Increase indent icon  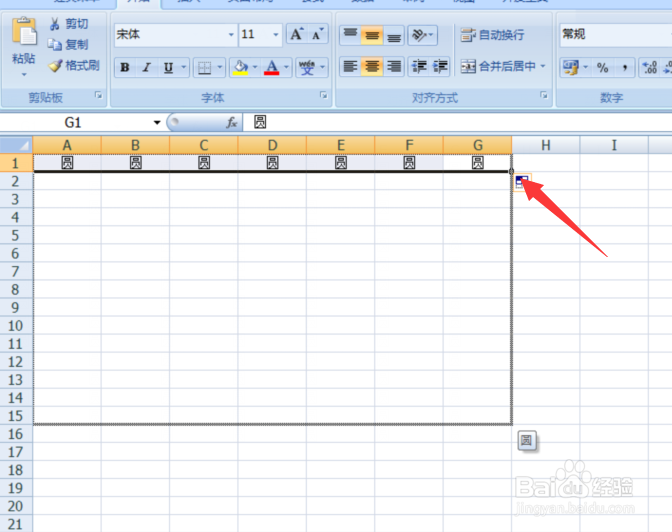click(440, 66)
